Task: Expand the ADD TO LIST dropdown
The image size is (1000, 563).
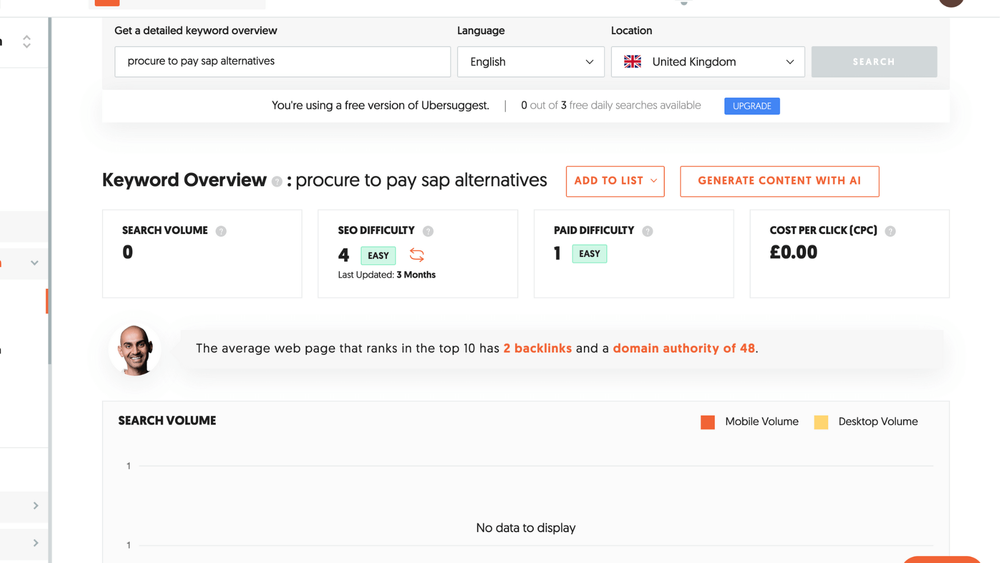Action: (615, 181)
